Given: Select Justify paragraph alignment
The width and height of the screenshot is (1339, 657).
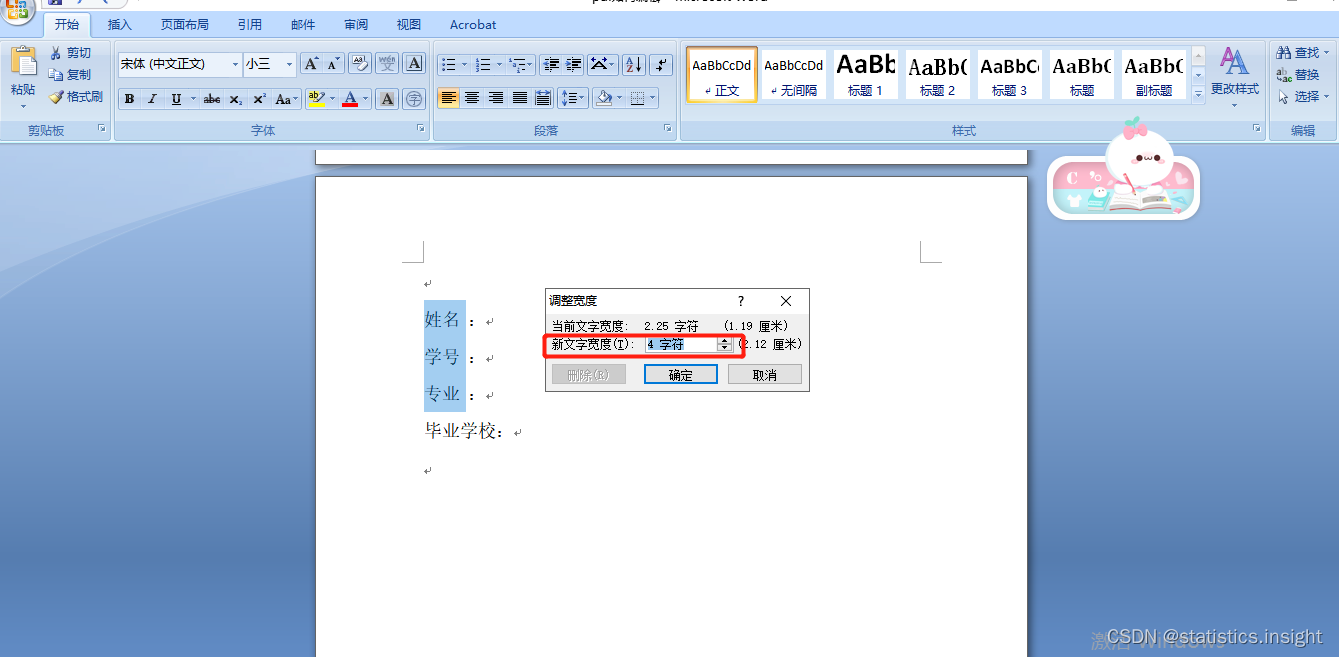Looking at the screenshot, I should [520, 98].
